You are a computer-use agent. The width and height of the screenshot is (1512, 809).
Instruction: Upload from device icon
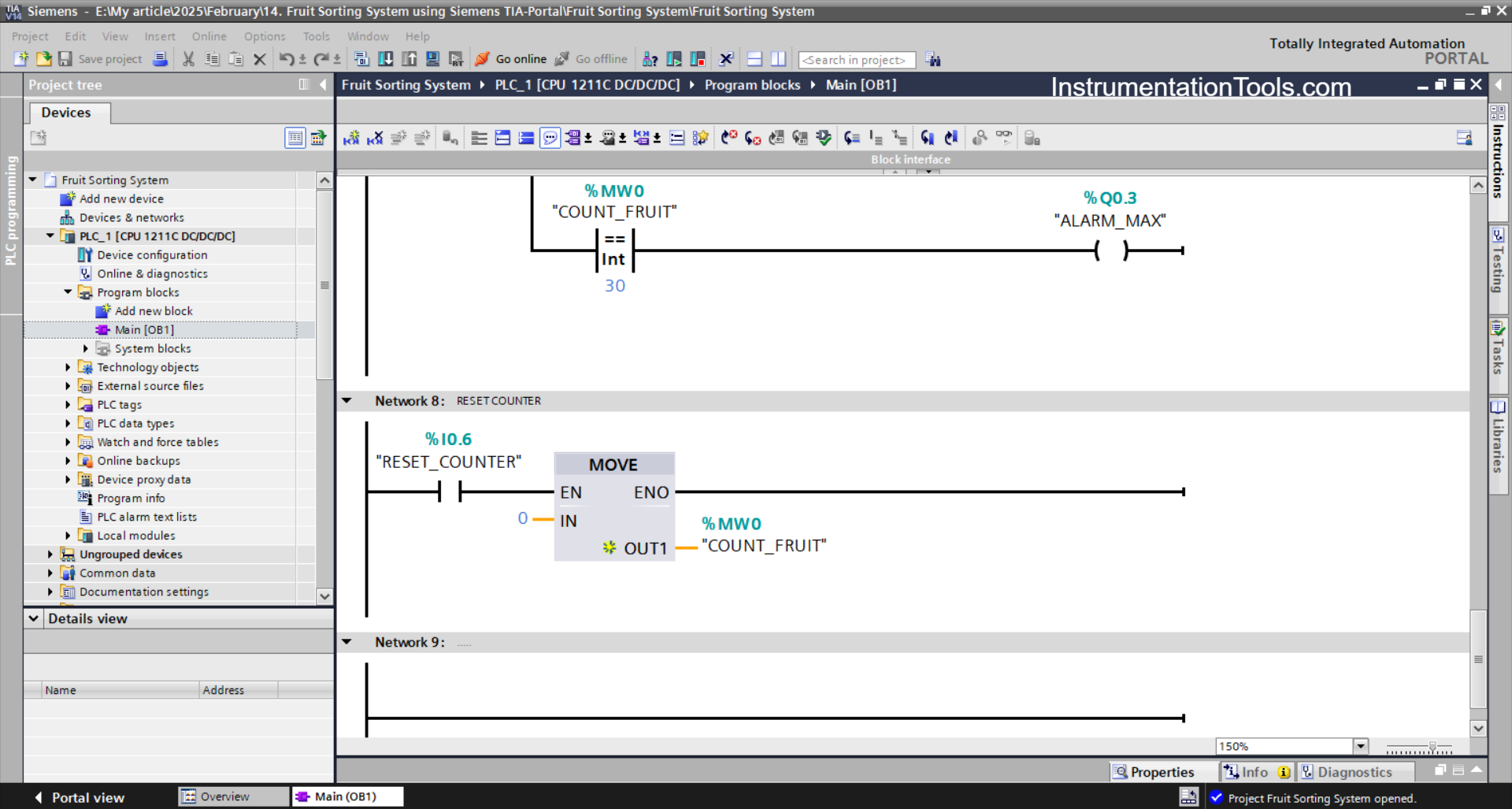[409, 59]
